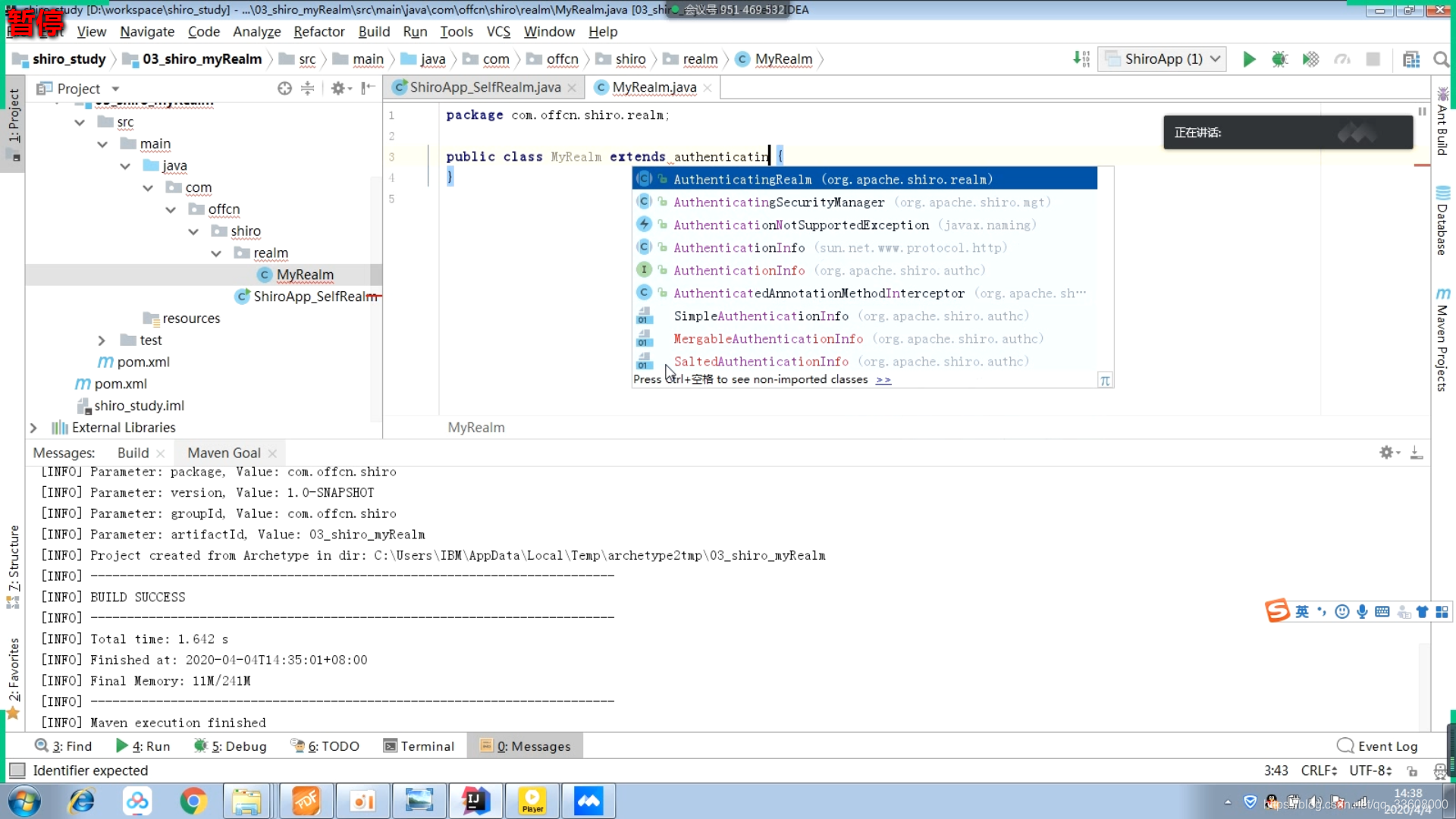Open Internet Explorer from taskbar

(x=81, y=801)
